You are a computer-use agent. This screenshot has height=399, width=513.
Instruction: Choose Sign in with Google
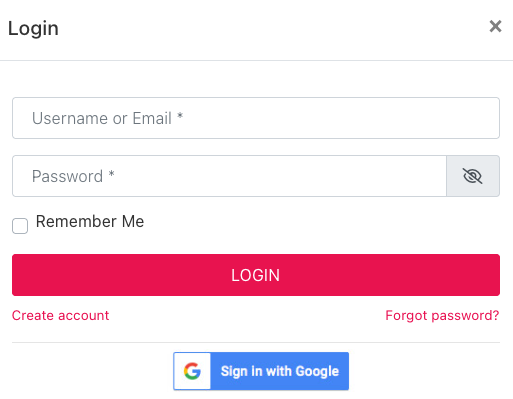(x=261, y=371)
